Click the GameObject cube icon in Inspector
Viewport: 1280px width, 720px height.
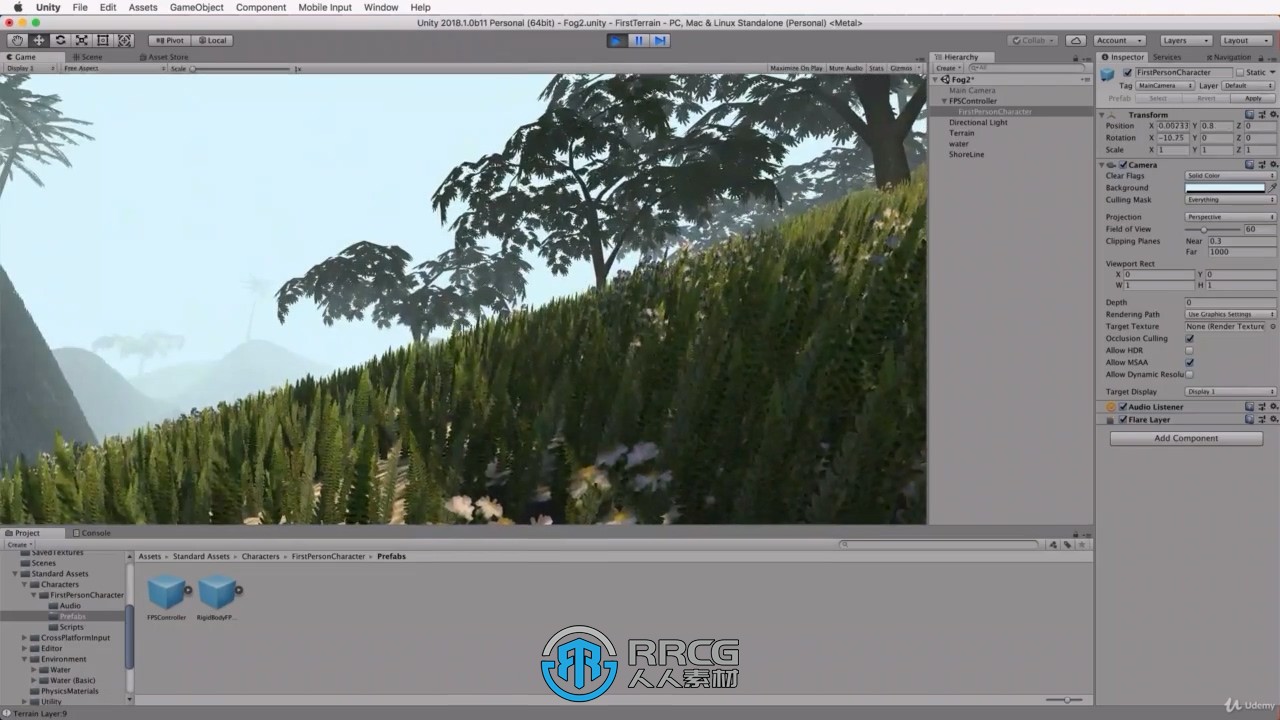tap(1108, 74)
